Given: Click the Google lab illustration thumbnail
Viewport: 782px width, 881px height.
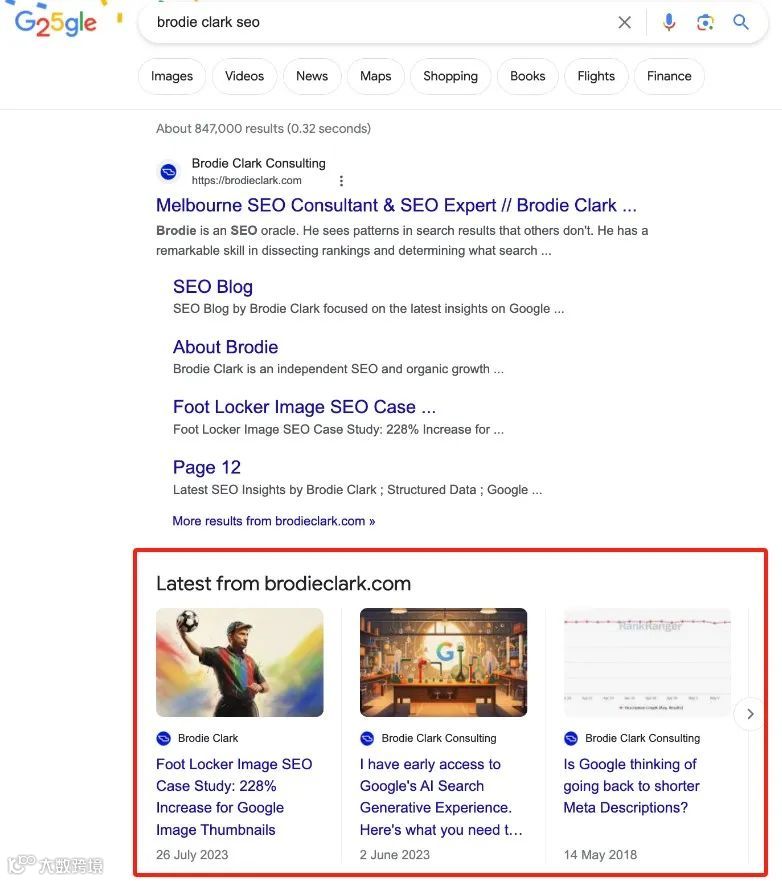Looking at the screenshot, I should tap(443, 662).
